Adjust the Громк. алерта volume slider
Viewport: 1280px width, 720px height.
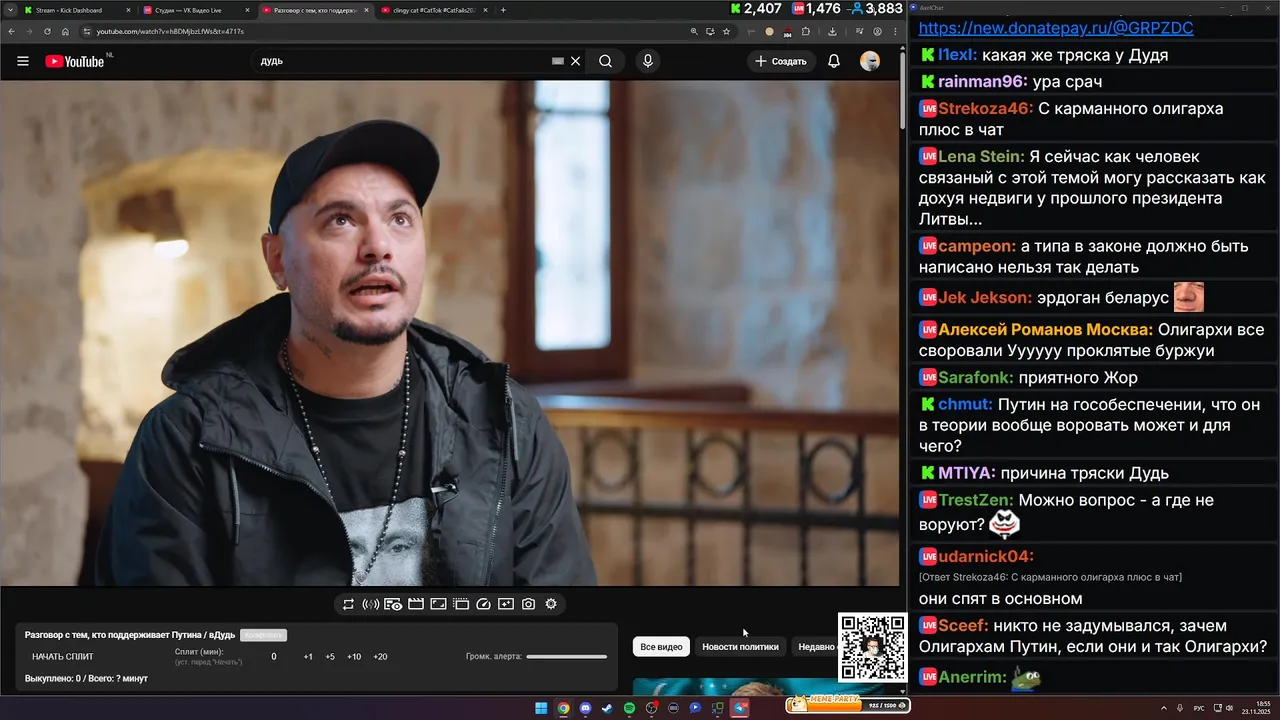click(x=566, y=657)
